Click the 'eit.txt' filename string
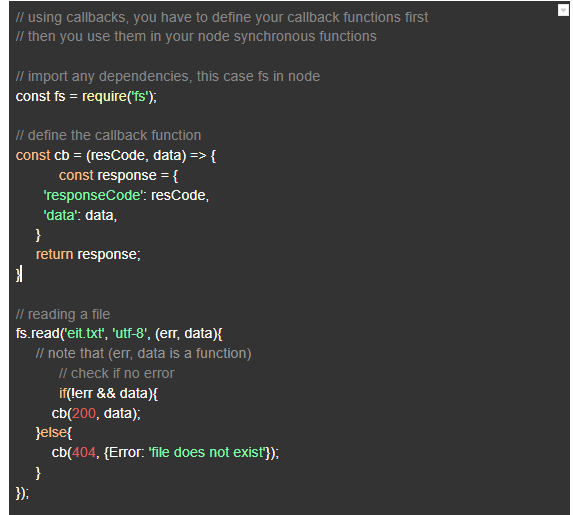 click(x=84, y=333)
